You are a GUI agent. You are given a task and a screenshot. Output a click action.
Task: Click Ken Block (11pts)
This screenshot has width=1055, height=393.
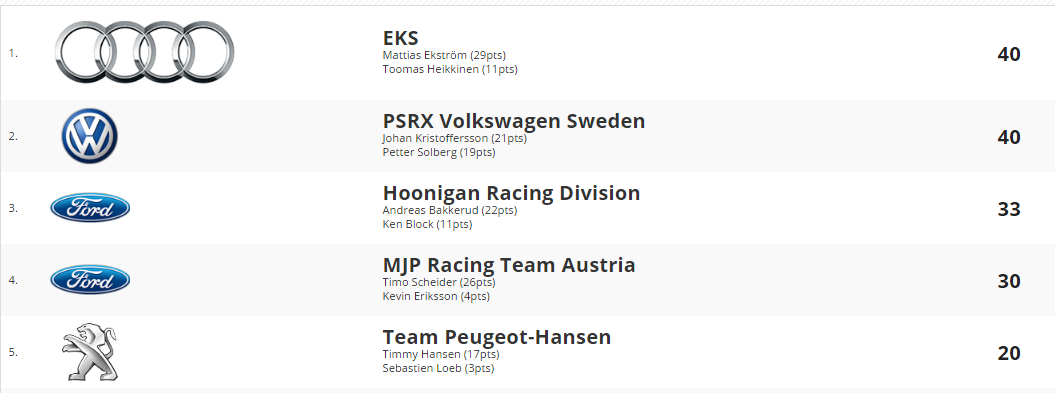(x=427, y=225)
